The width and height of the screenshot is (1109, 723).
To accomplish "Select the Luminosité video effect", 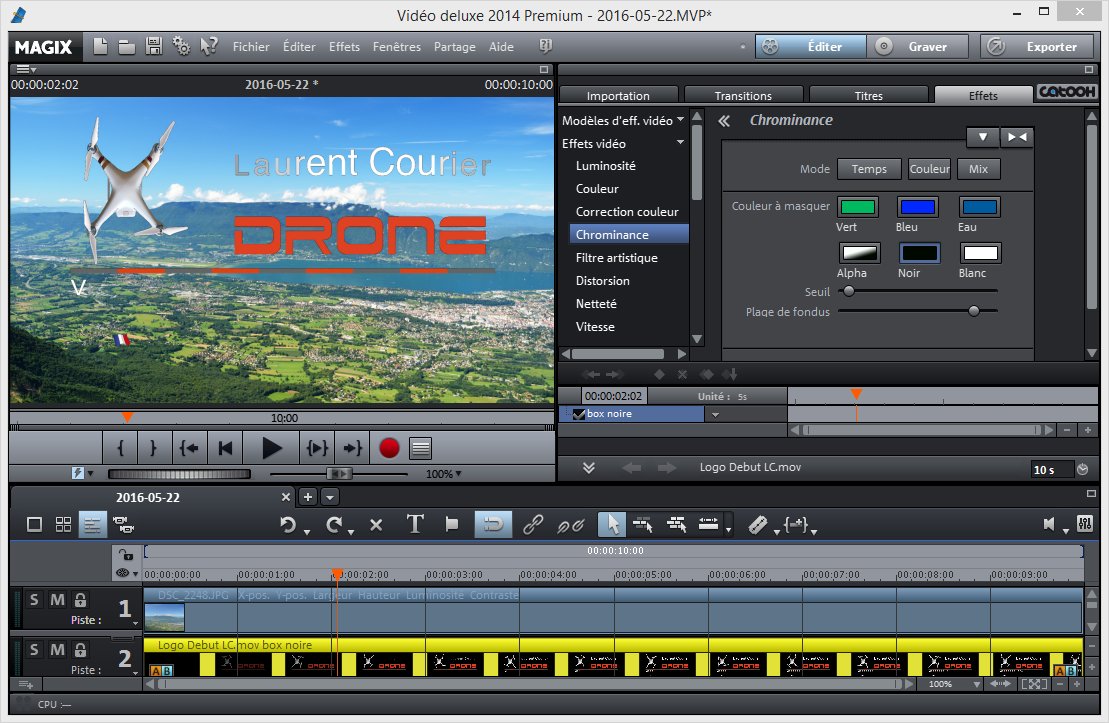I will click(605, 166).
